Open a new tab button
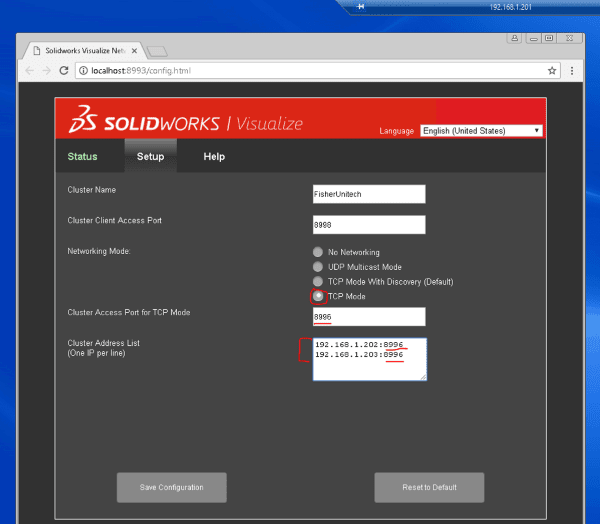 (x=157, y=51)
